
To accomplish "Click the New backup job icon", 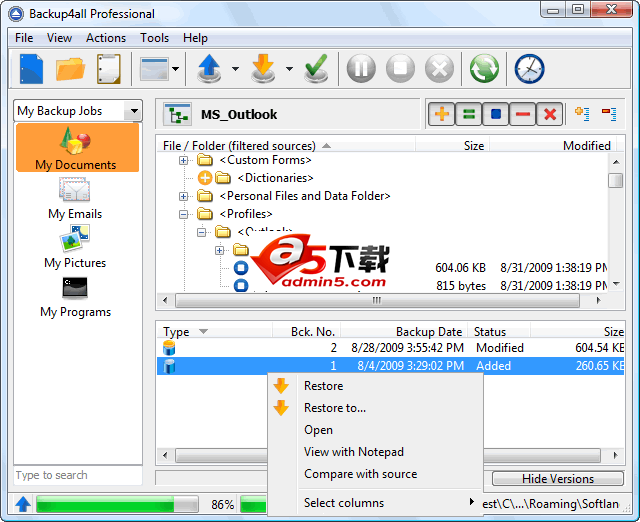I will (x=31, y=69).
